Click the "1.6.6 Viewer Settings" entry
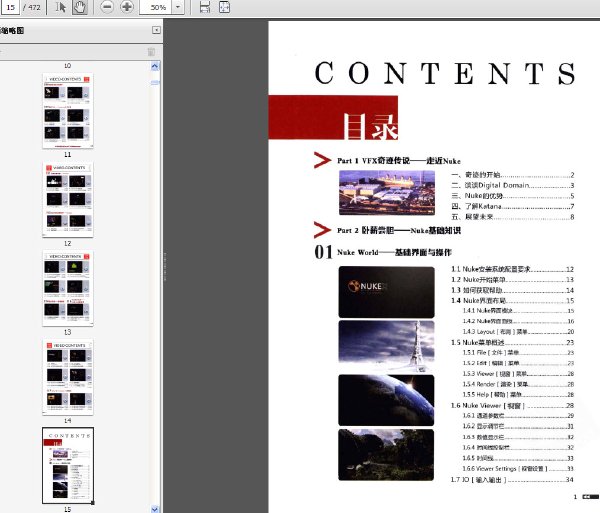The width and height of the screenshot is (600, 513). (518, 469)
